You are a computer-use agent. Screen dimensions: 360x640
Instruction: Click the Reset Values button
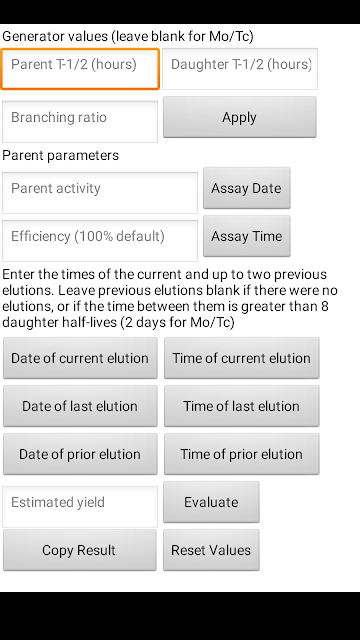pyautogui.click(x=211, y=550)
